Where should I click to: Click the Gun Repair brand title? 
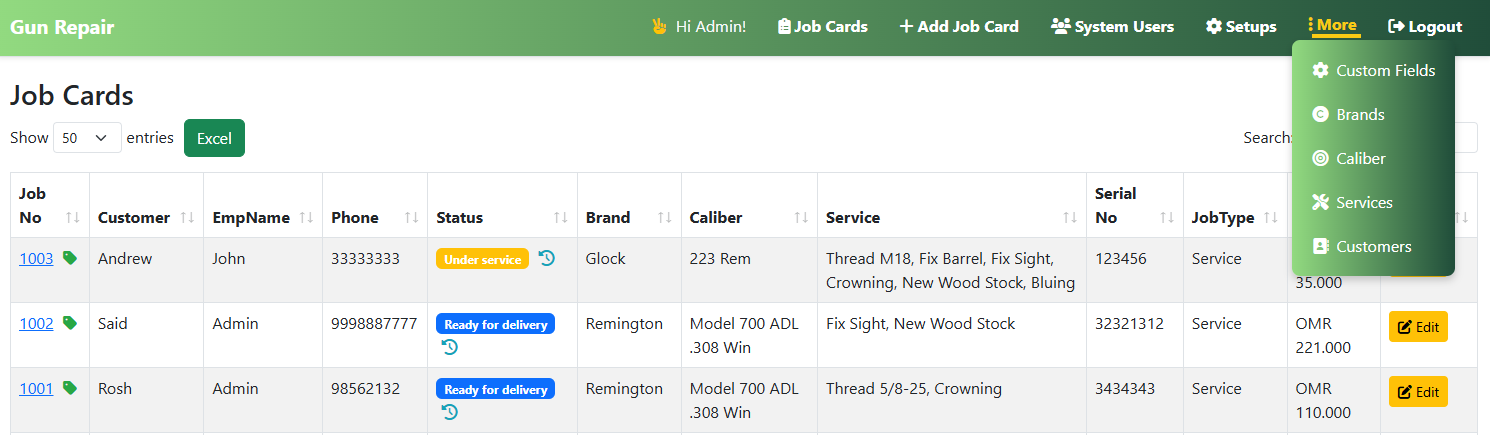(x=62, y=26)
